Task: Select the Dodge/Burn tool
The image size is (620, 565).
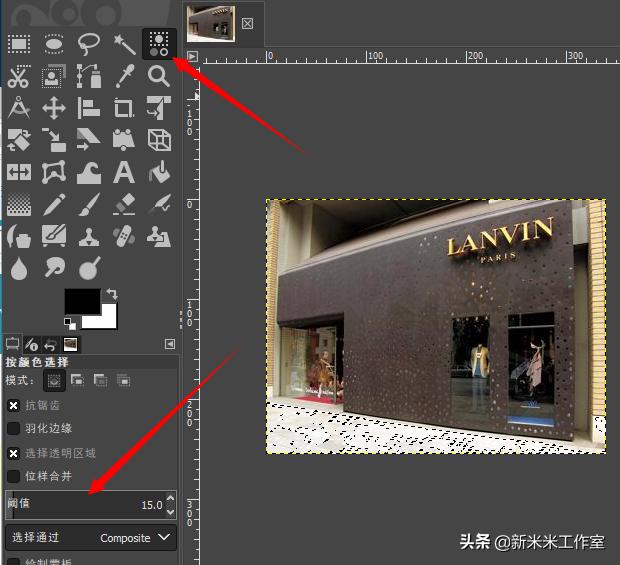Action: pos(89,268)
